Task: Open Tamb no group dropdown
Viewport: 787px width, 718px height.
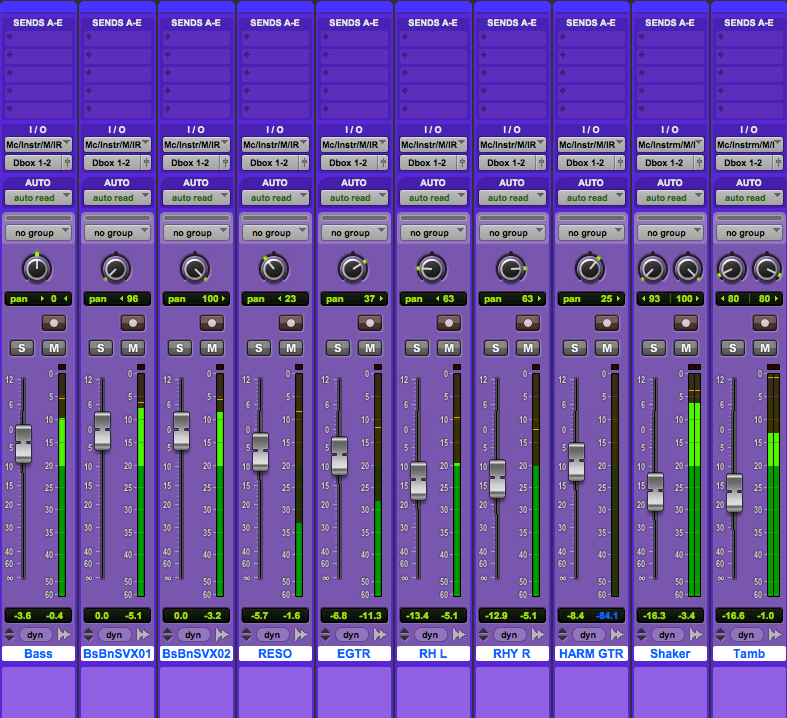Action: (x=749, y=233)
